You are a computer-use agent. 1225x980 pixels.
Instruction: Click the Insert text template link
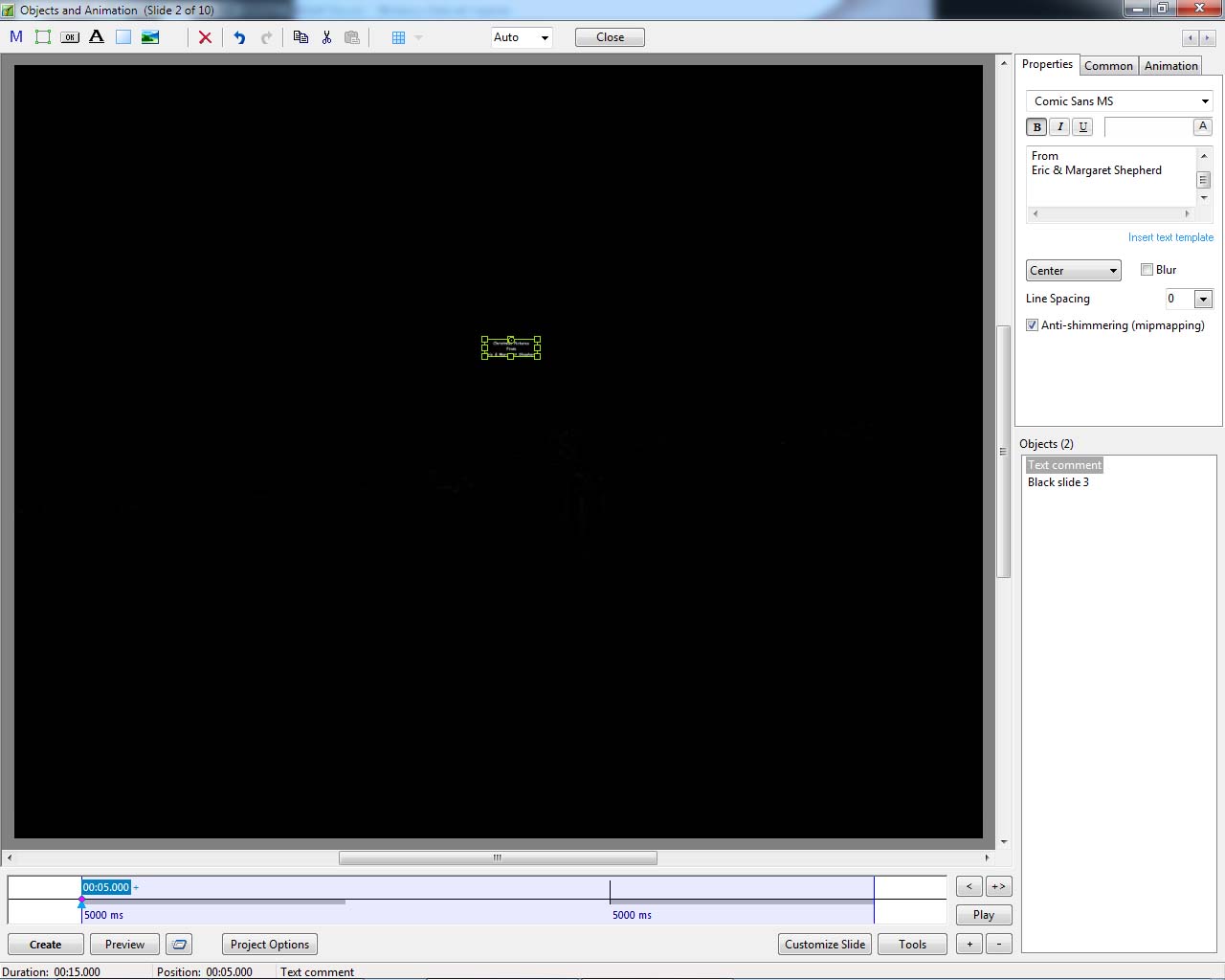pos(1169,237)
